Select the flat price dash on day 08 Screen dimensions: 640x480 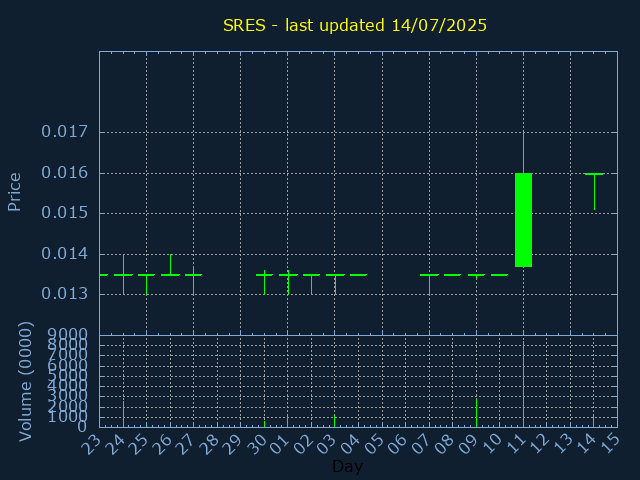coord(453,275)
